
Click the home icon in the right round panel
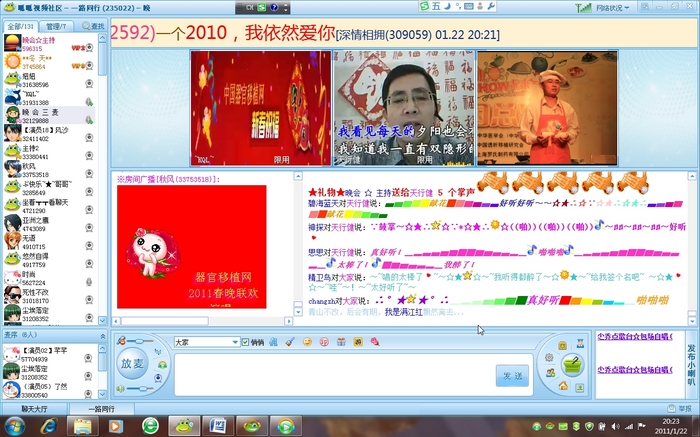[x=563, y=385]
